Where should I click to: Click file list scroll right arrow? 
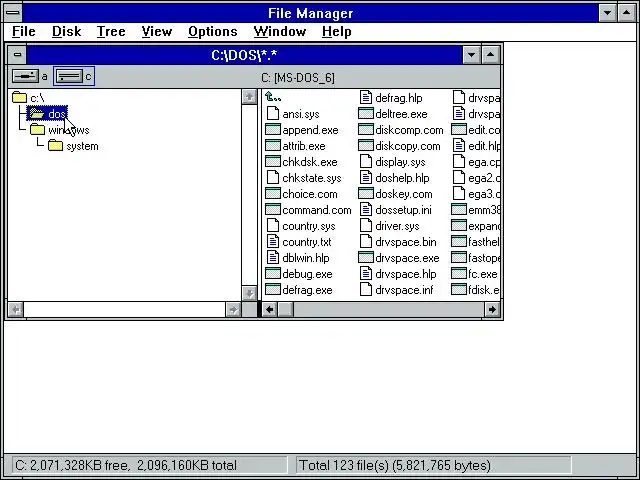coord(492,309)
